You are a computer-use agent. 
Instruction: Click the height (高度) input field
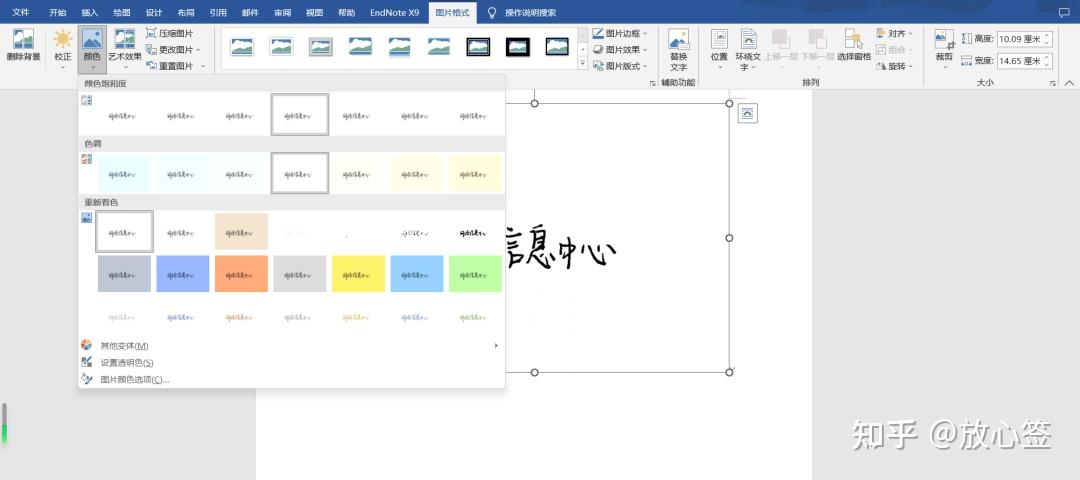tap(1019, 39)
